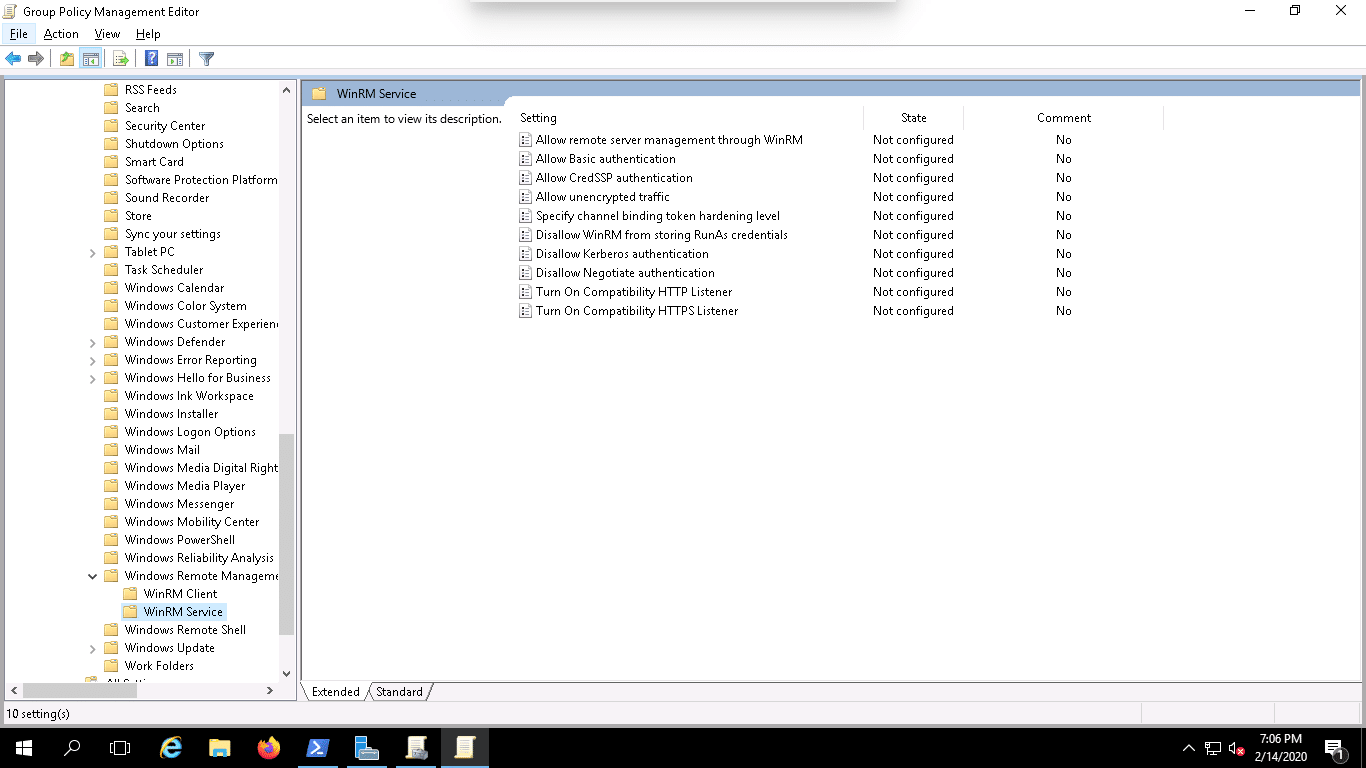Screen dimensions: 1366x768
Task: Expand the Windows Hello for Business node
Action: tap(93, 379)
